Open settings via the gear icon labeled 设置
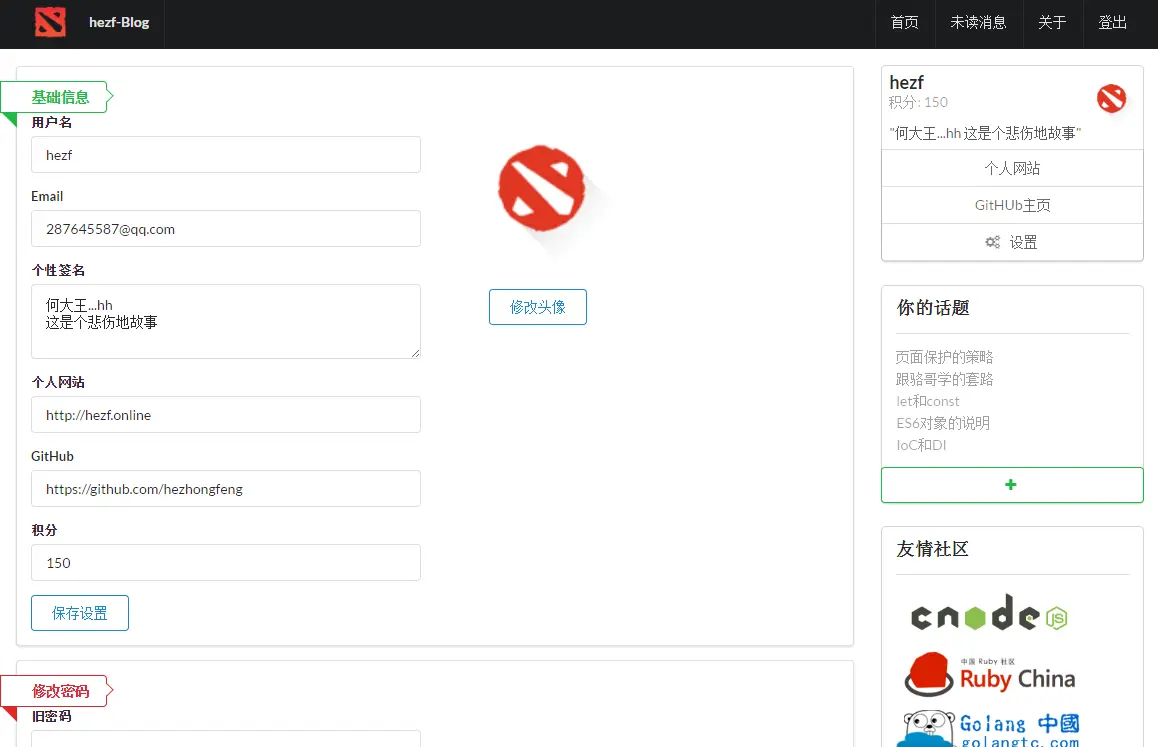The height and width of the screenshot is (747, 1158). click(1011, 241)
